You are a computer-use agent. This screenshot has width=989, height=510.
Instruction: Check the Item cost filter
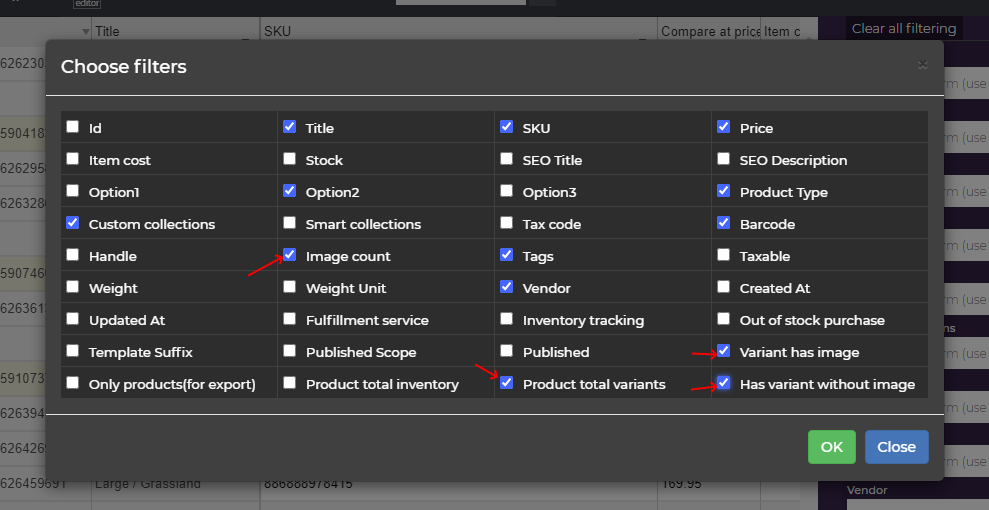(72, 159)
